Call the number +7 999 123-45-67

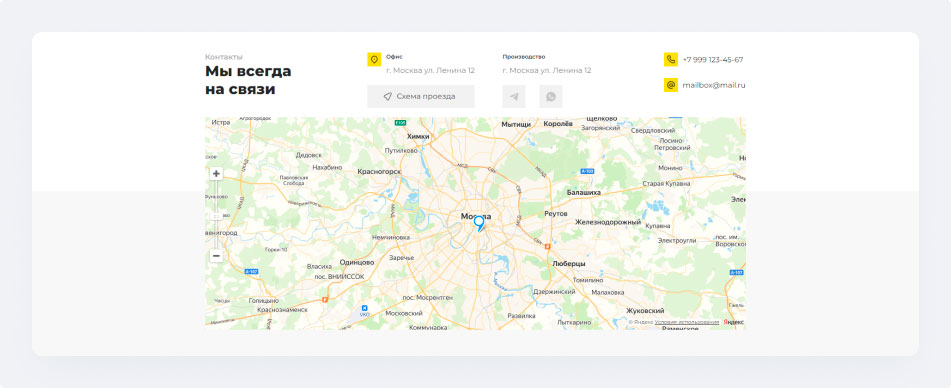[713, 59]
